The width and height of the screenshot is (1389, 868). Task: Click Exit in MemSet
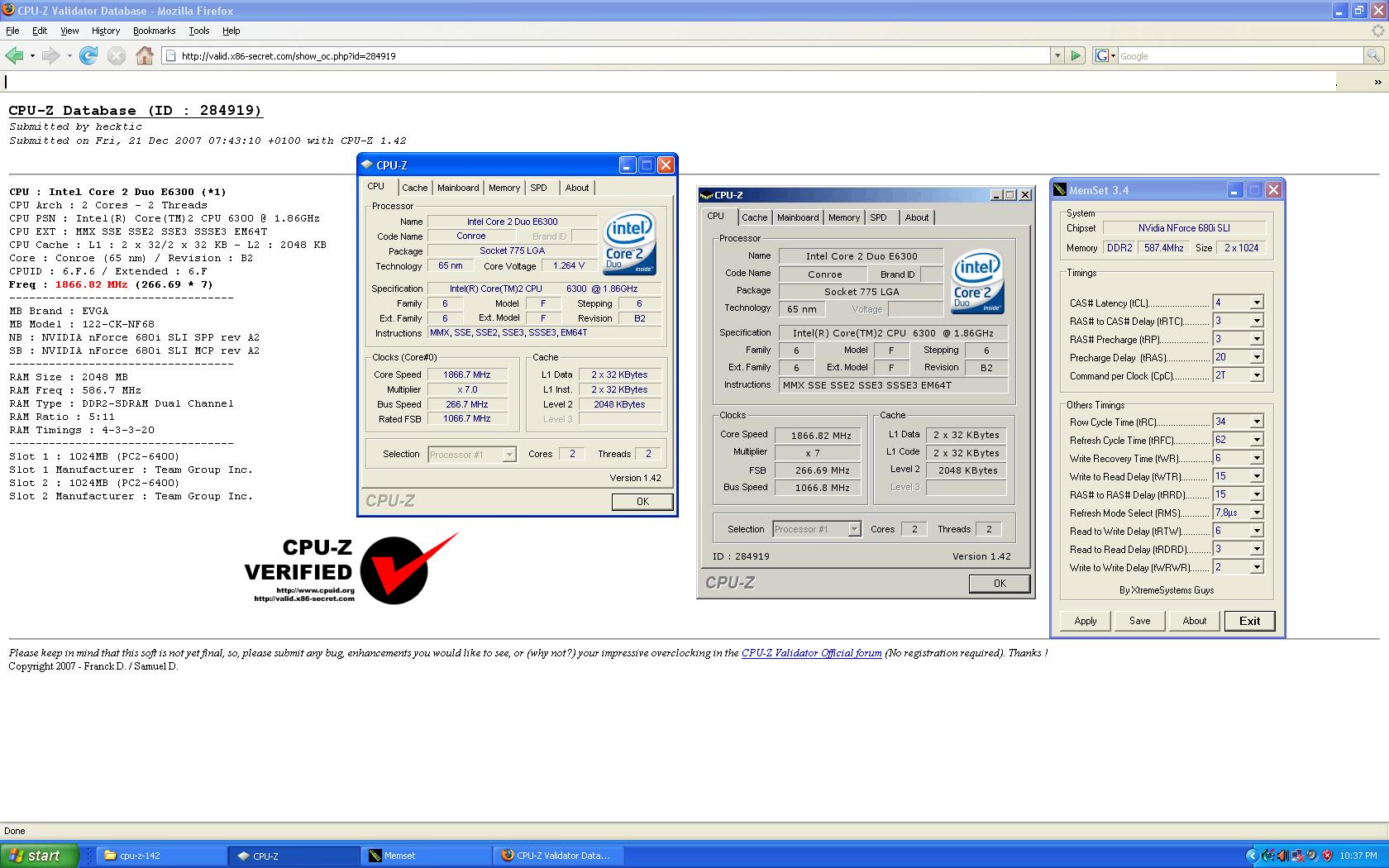point(1249,621)
